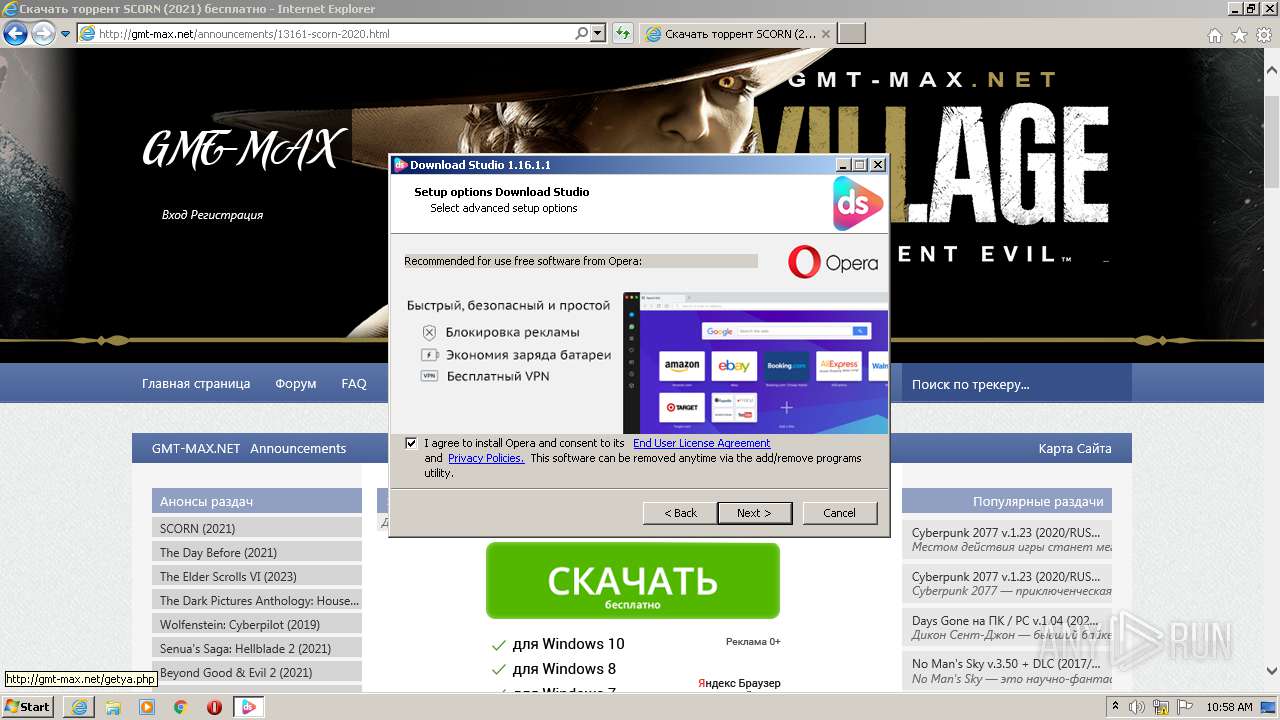
Task: Open Beyond Good & Evil 2 entry
Action: click(257, 672)
